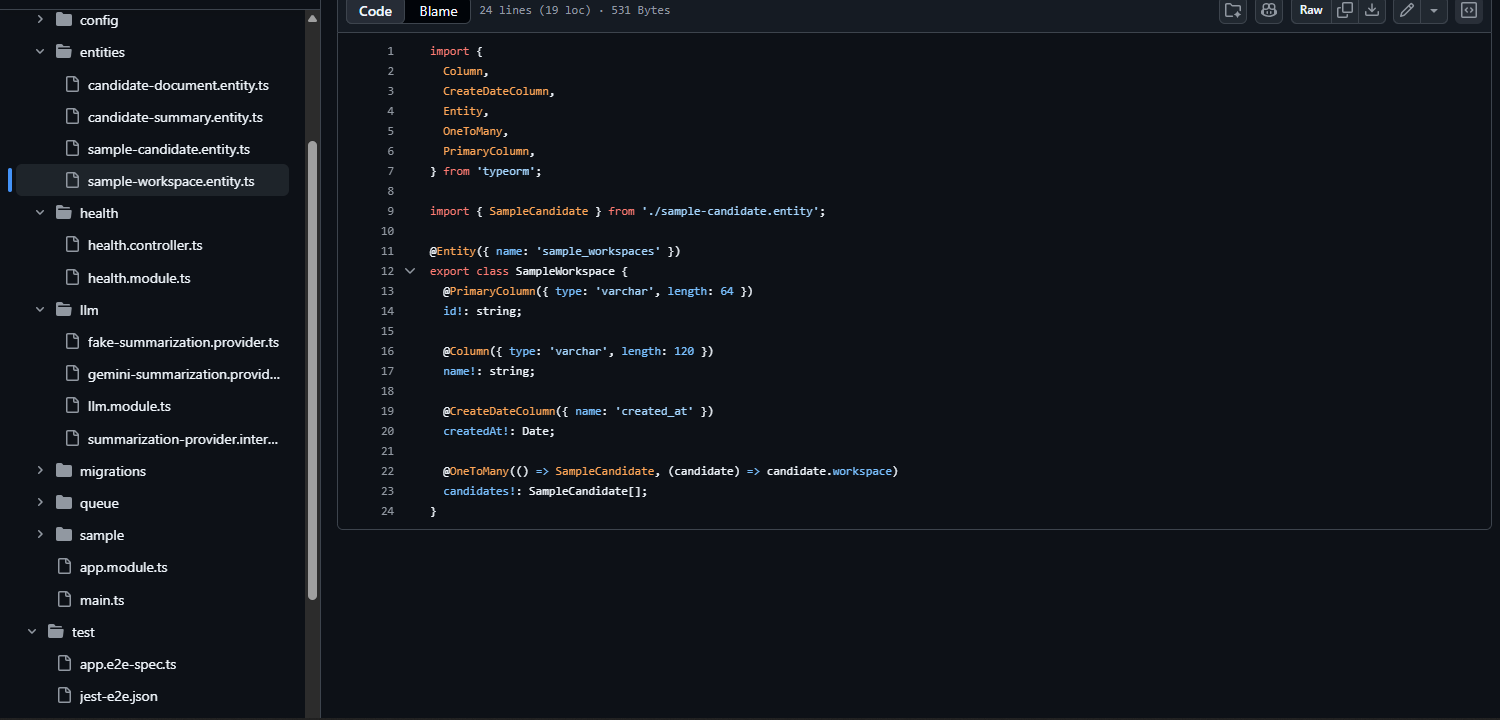Click the 'typeorm' string on line 7
The height and width of the screenshot is (720, 1500).
click(506, 171)
